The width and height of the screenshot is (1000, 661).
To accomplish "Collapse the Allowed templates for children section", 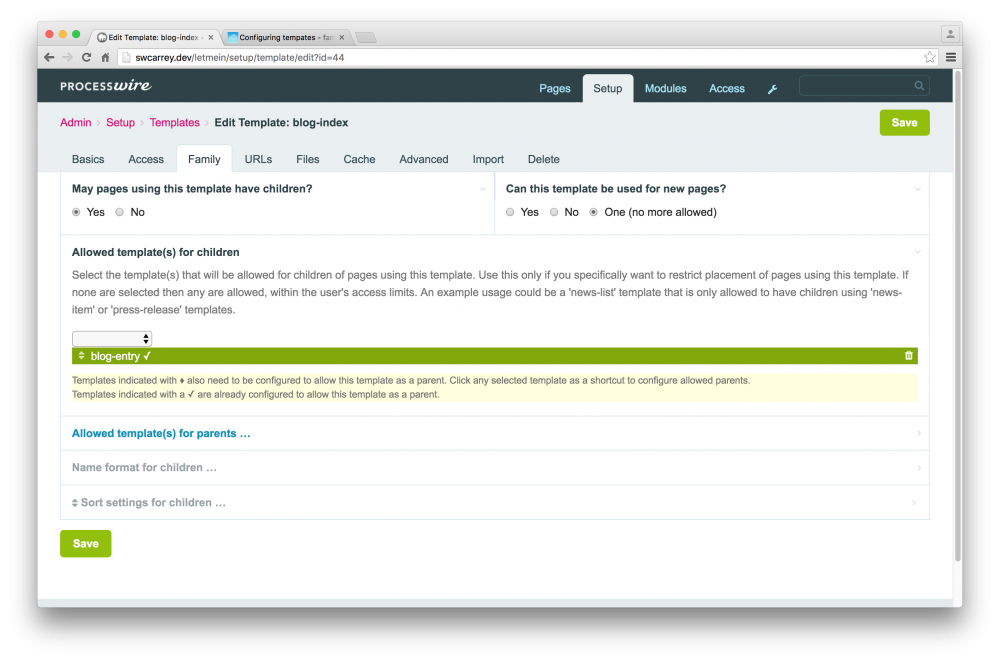I will (x=917, y=252).
